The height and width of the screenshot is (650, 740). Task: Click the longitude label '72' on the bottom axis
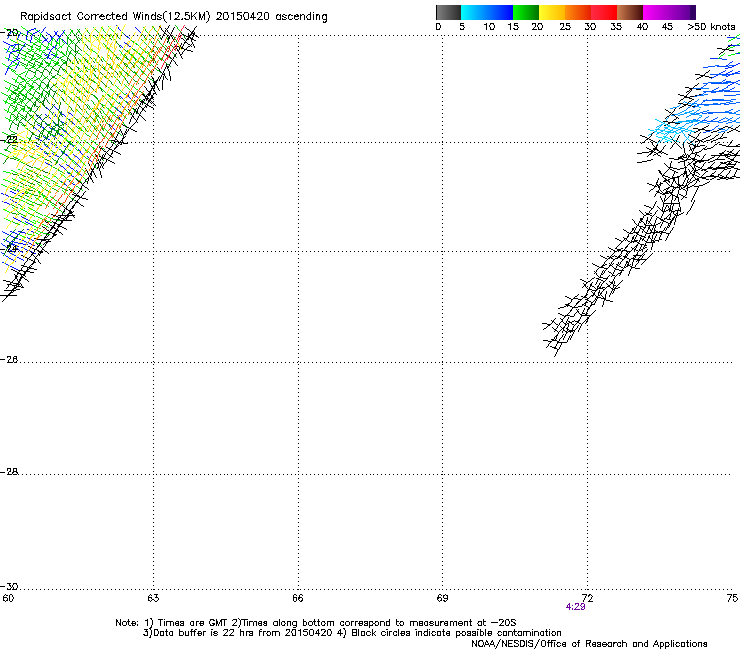[x=587, y=598]
